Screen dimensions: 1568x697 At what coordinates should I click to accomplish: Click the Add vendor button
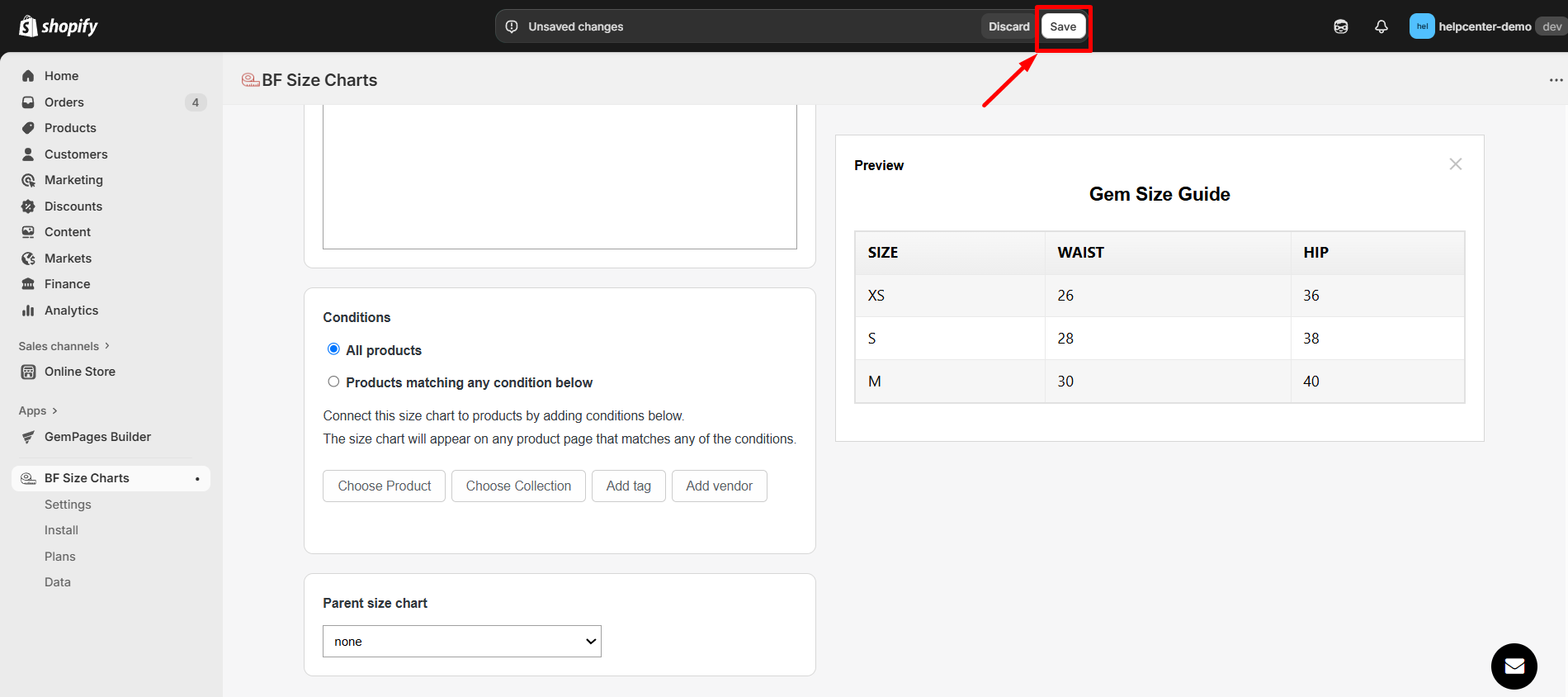[x=719, y=486]
